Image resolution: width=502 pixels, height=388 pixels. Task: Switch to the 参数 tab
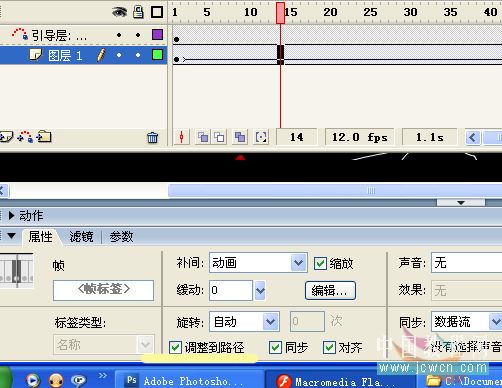point(121,237)
